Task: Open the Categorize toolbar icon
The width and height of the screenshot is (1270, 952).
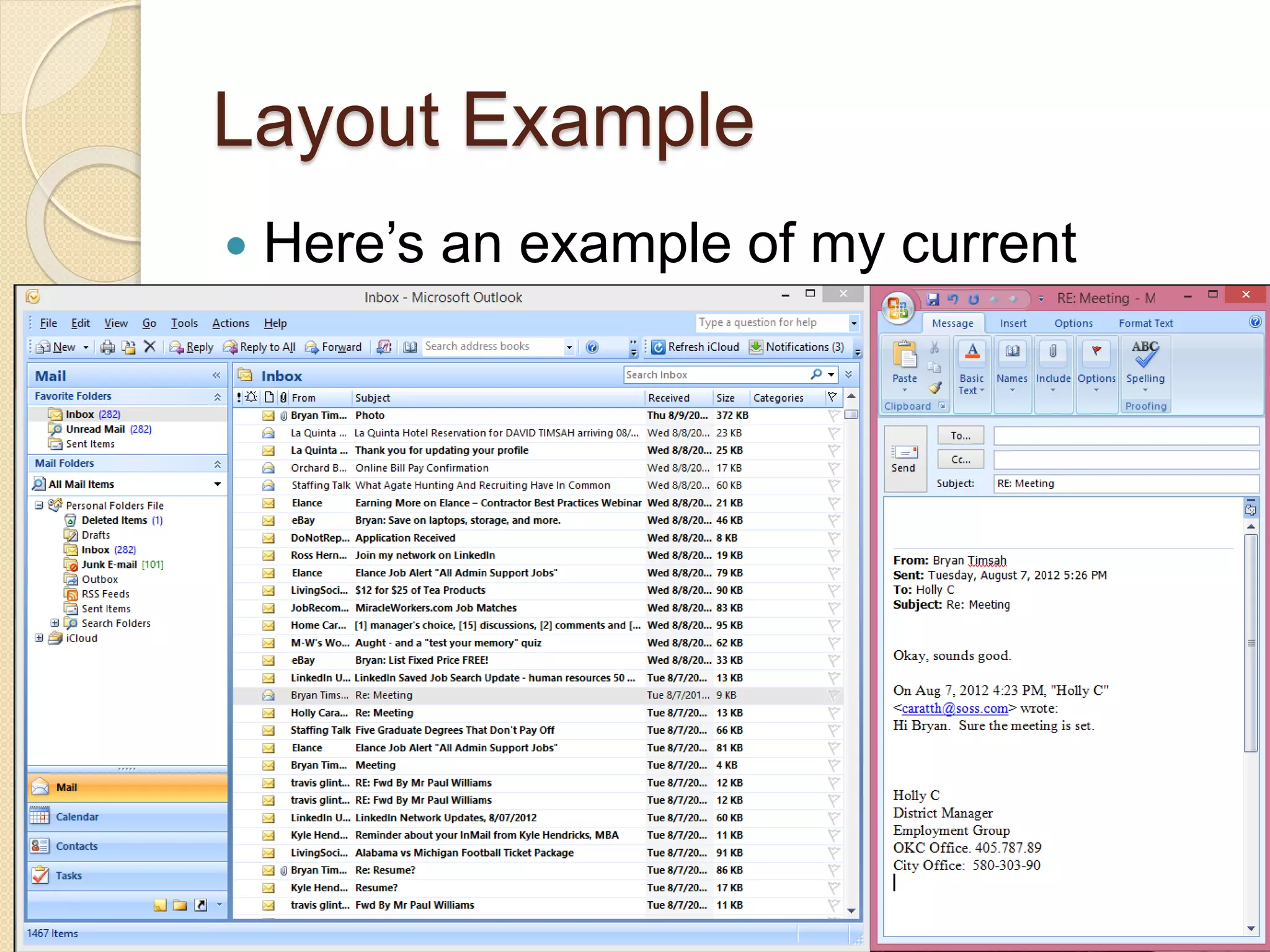Action: [384, 347]
